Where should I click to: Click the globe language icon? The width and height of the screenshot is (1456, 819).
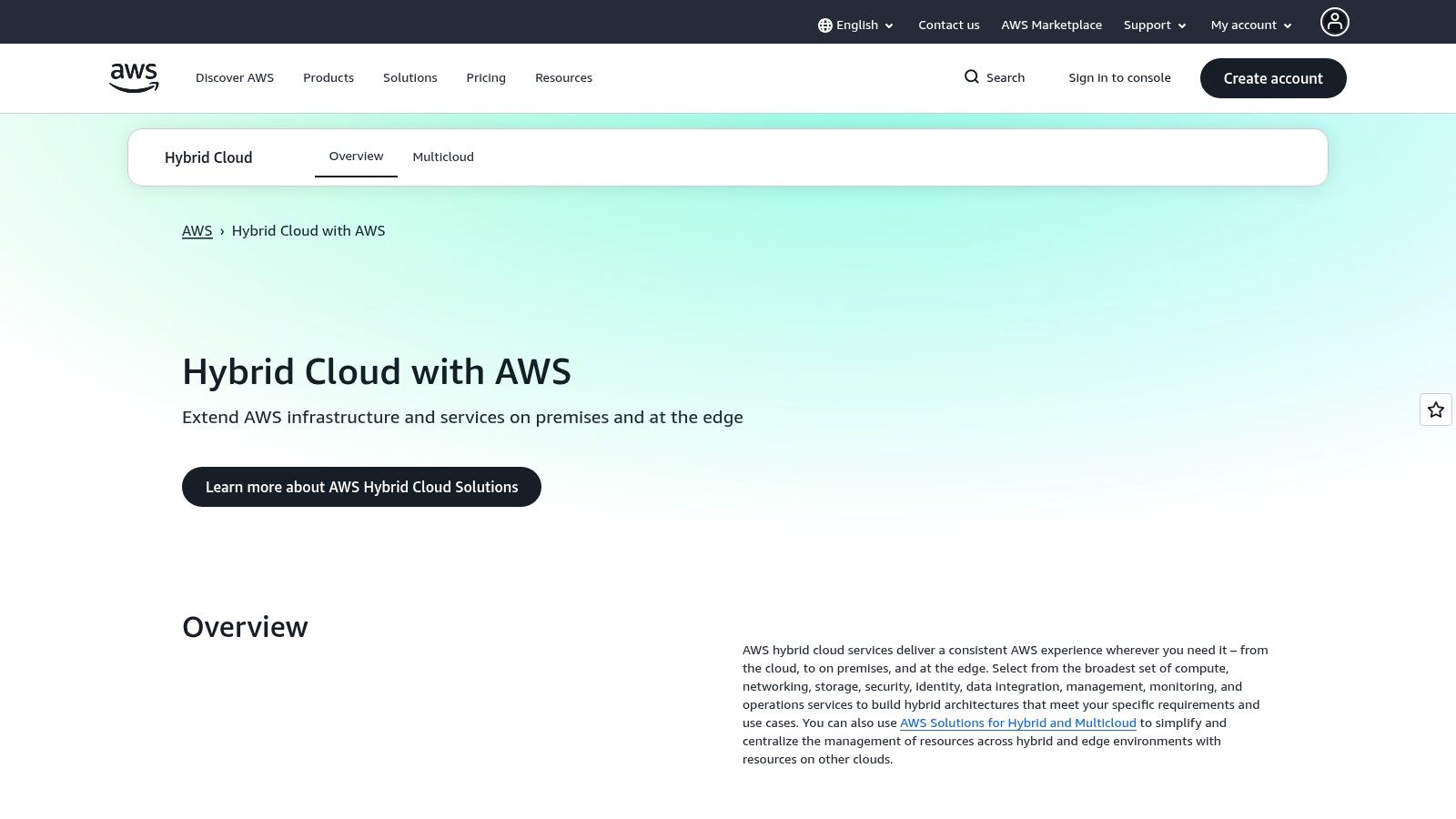825,25
